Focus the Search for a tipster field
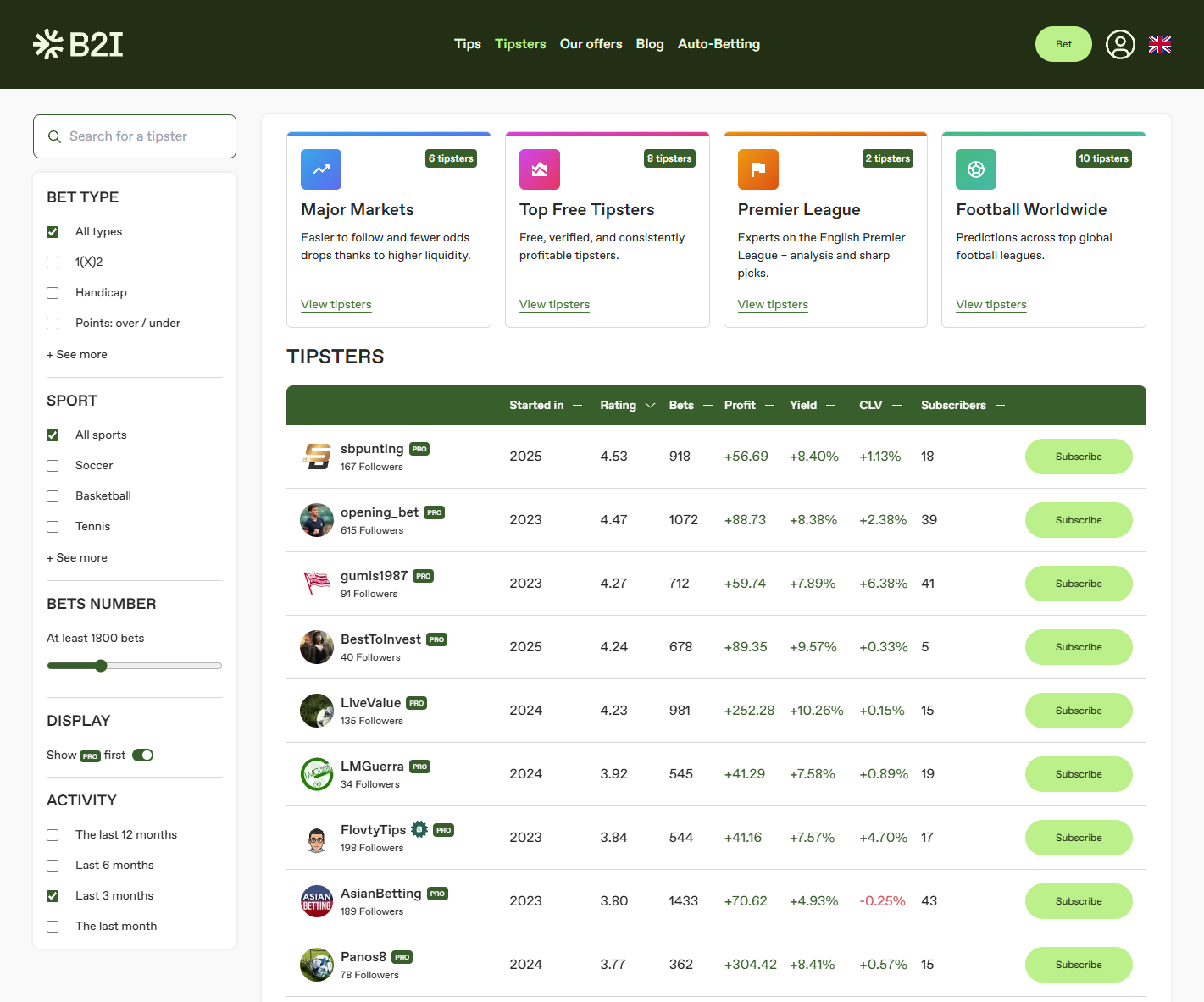The width and height of the screenshot is (1204, 1002). pyautogui.click(x=136, y=136)
